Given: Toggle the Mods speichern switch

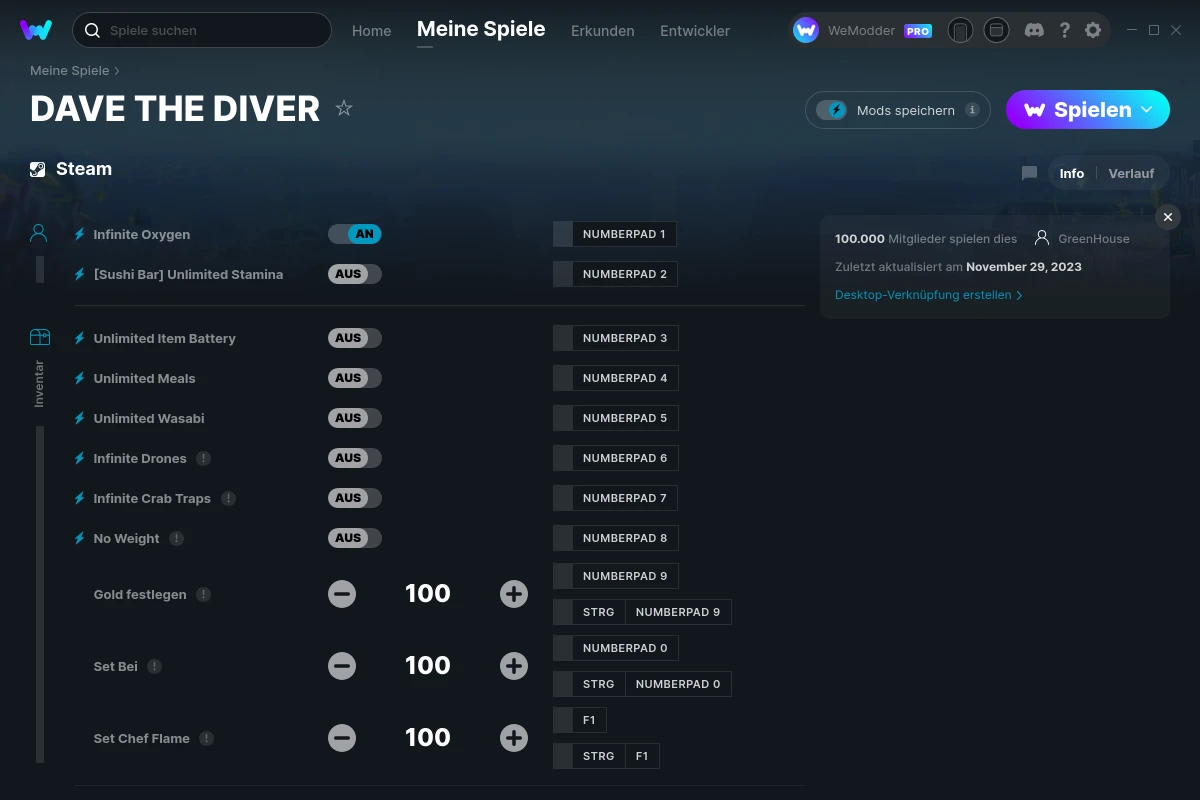Looking at the screenshot, I should click(x=832, y=110).
